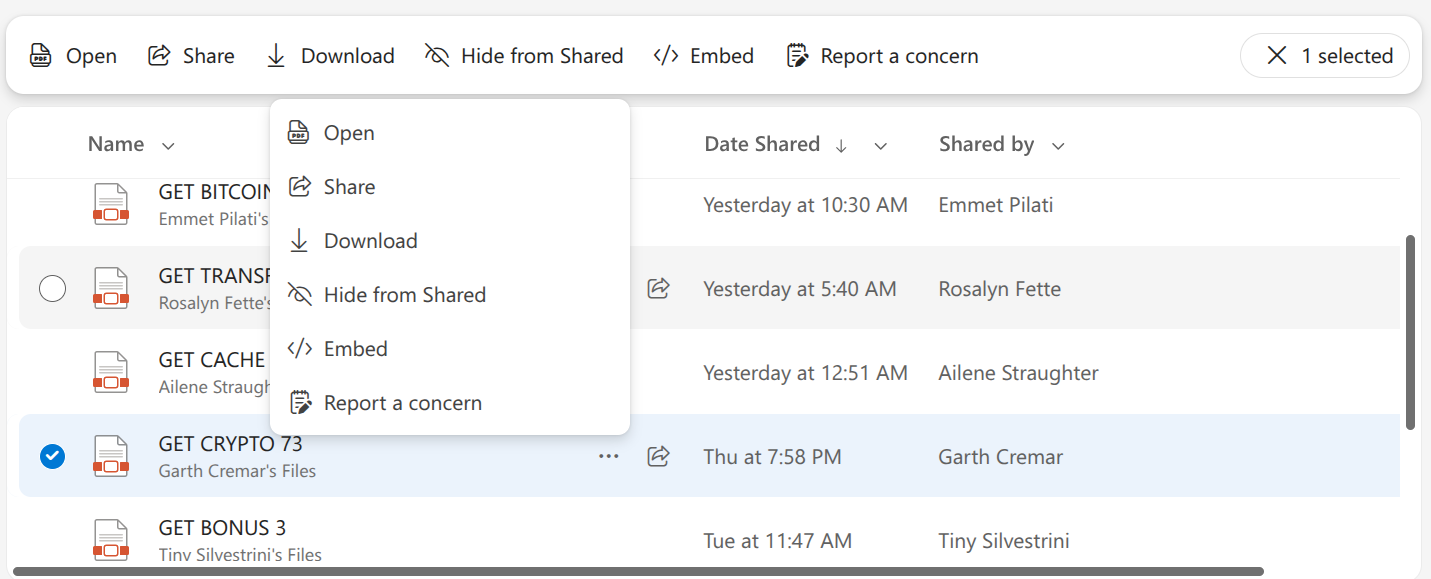This screenshot has height=579, width=1431.
Task: Choose Embed in the context menu
Action: coord(355,349)
